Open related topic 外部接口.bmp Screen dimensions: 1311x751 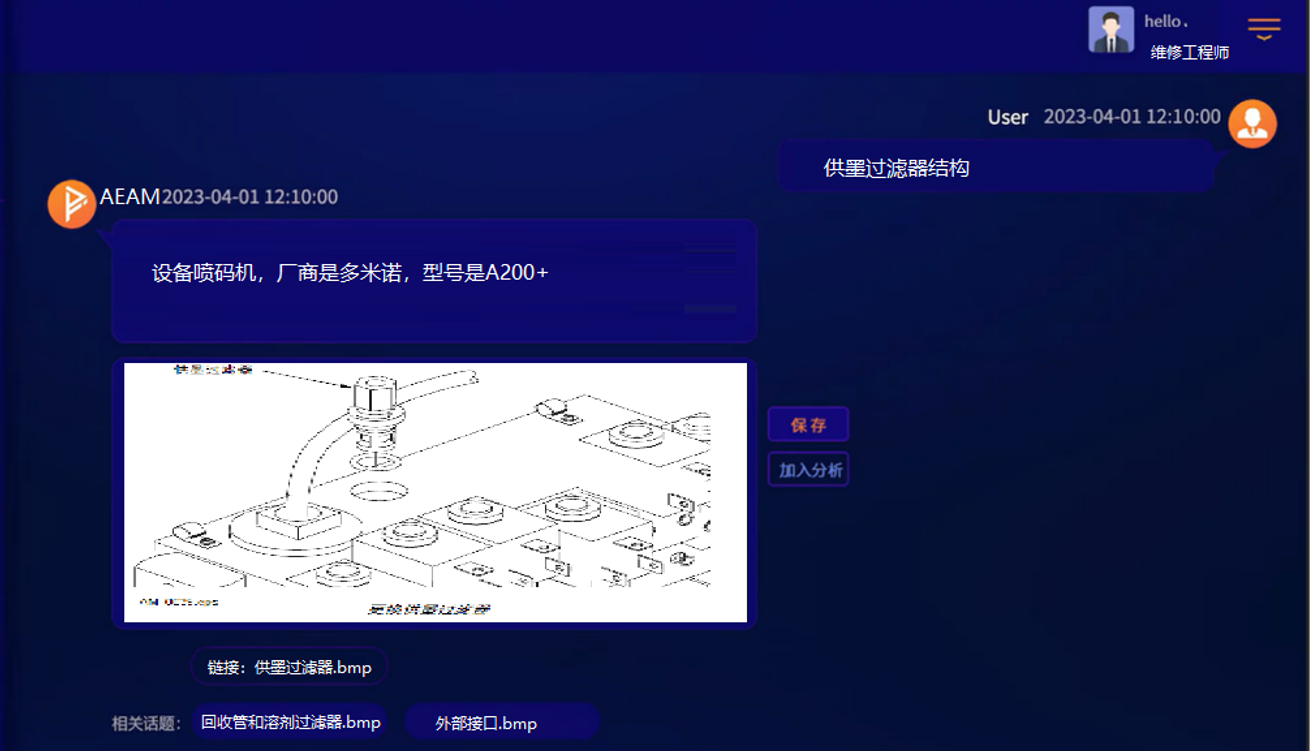[x=486, y=723]
